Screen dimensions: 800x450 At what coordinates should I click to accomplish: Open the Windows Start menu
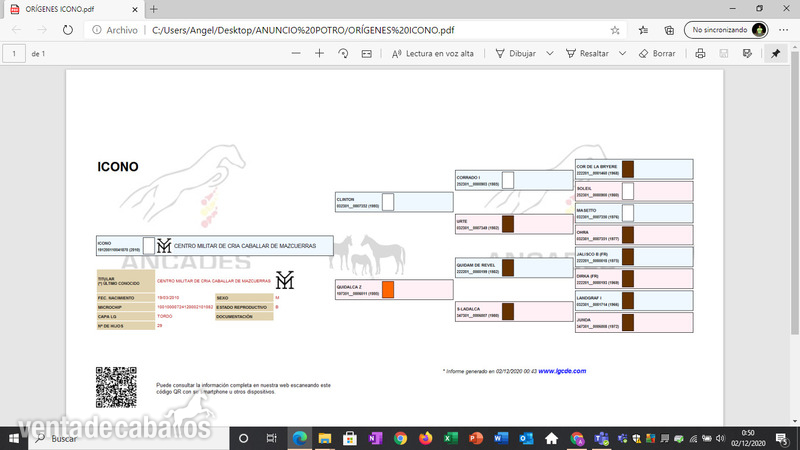click(14, 438)
